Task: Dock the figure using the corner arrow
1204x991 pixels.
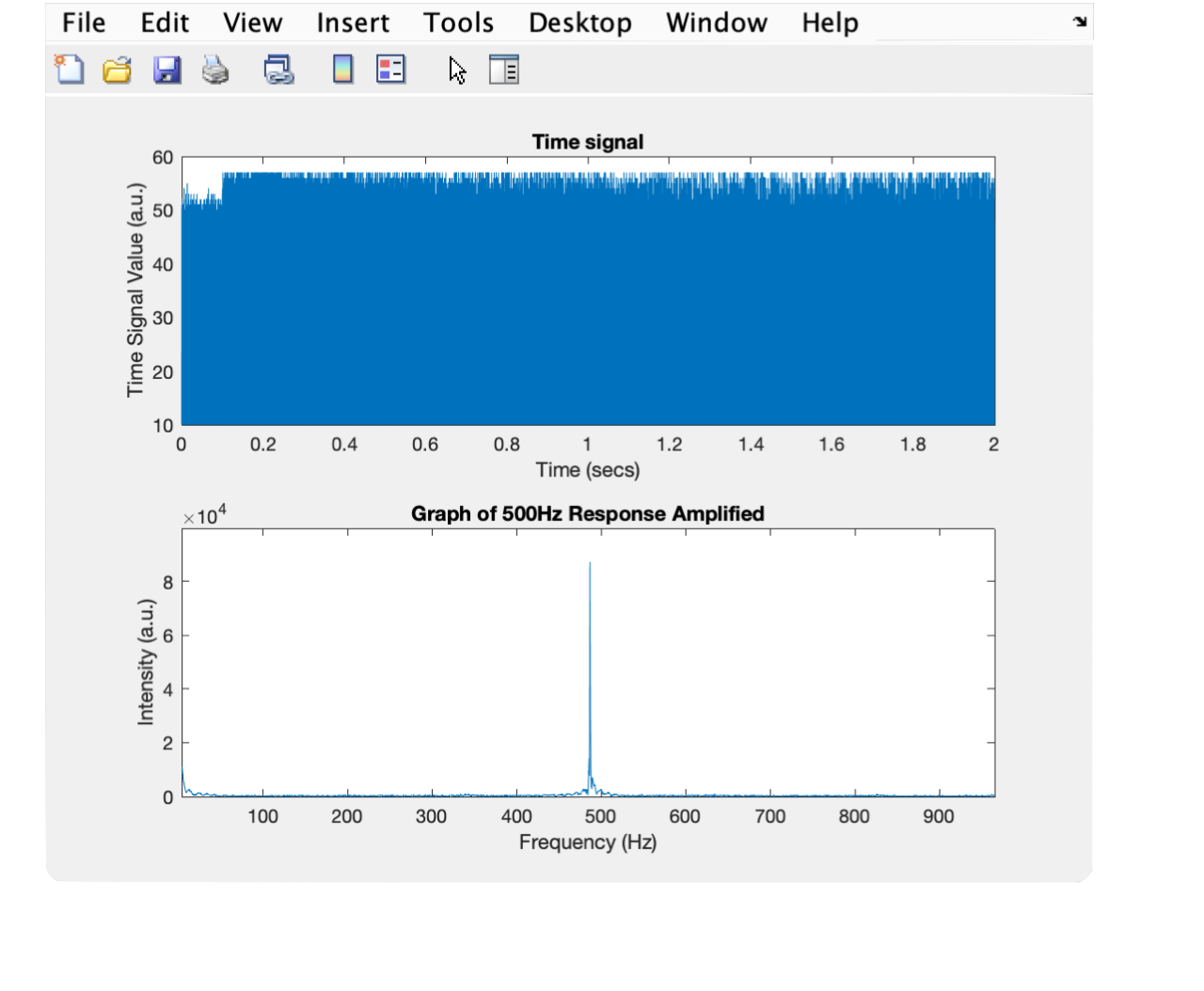Action: pos(1080,22)
